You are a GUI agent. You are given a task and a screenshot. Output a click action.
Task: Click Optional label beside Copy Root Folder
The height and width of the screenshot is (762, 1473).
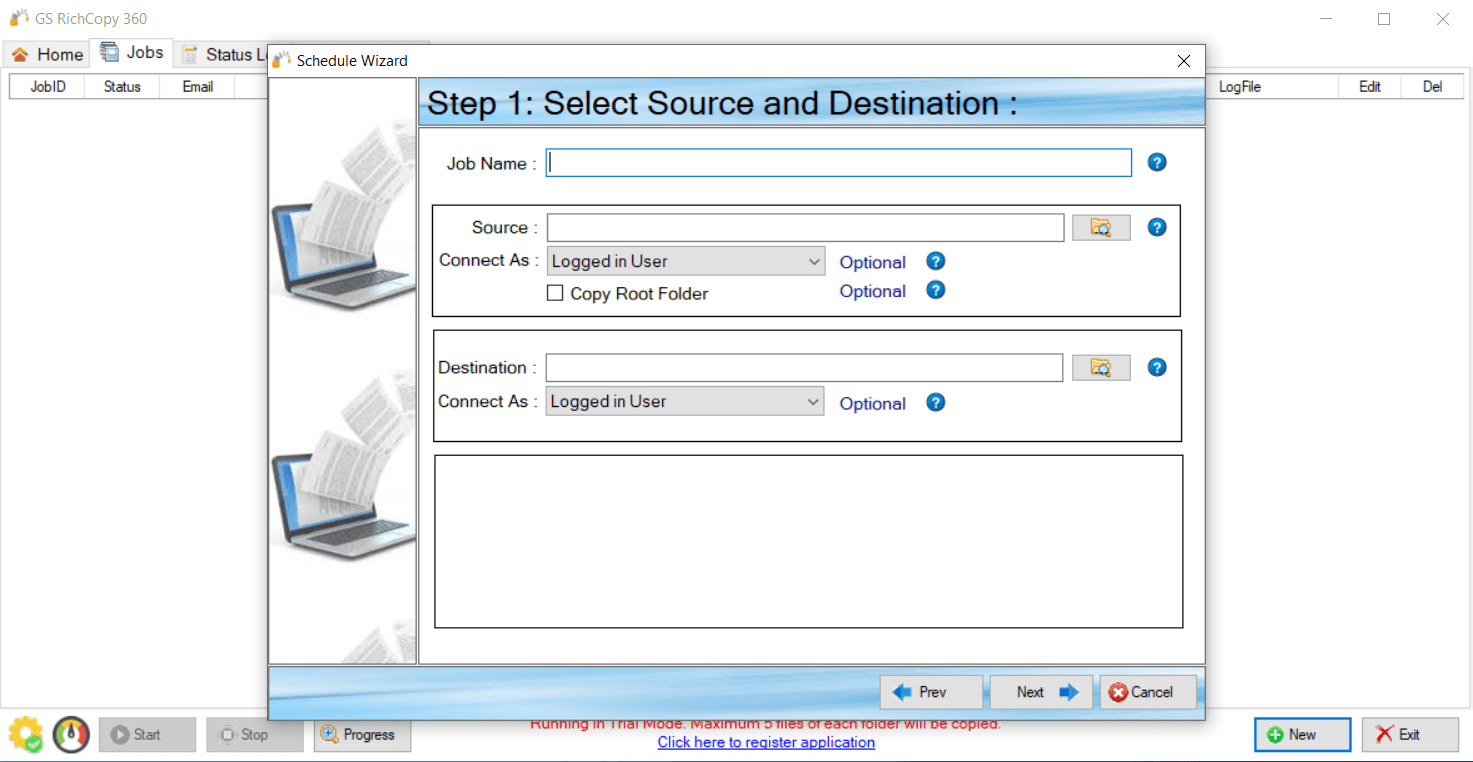(x=872, y=291)
